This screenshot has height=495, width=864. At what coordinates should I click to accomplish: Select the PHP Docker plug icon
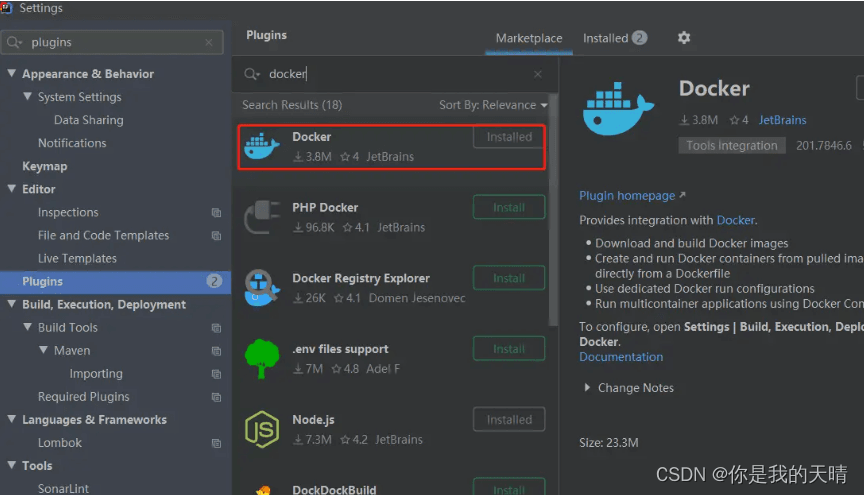(x=262, y=217)
